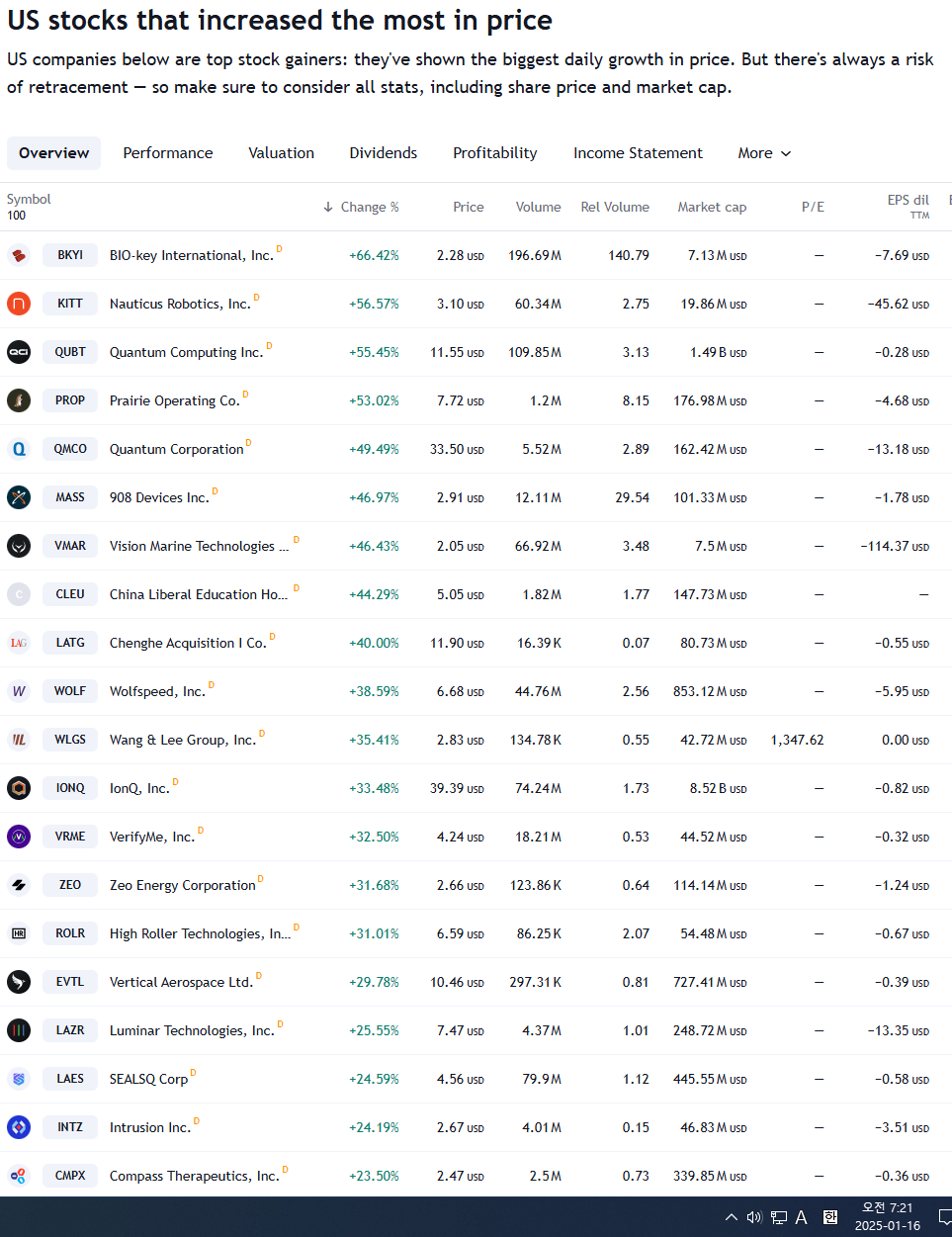Switch to the Performance tab
This screenshot has height=1237, width=952.
pos(168,153)
